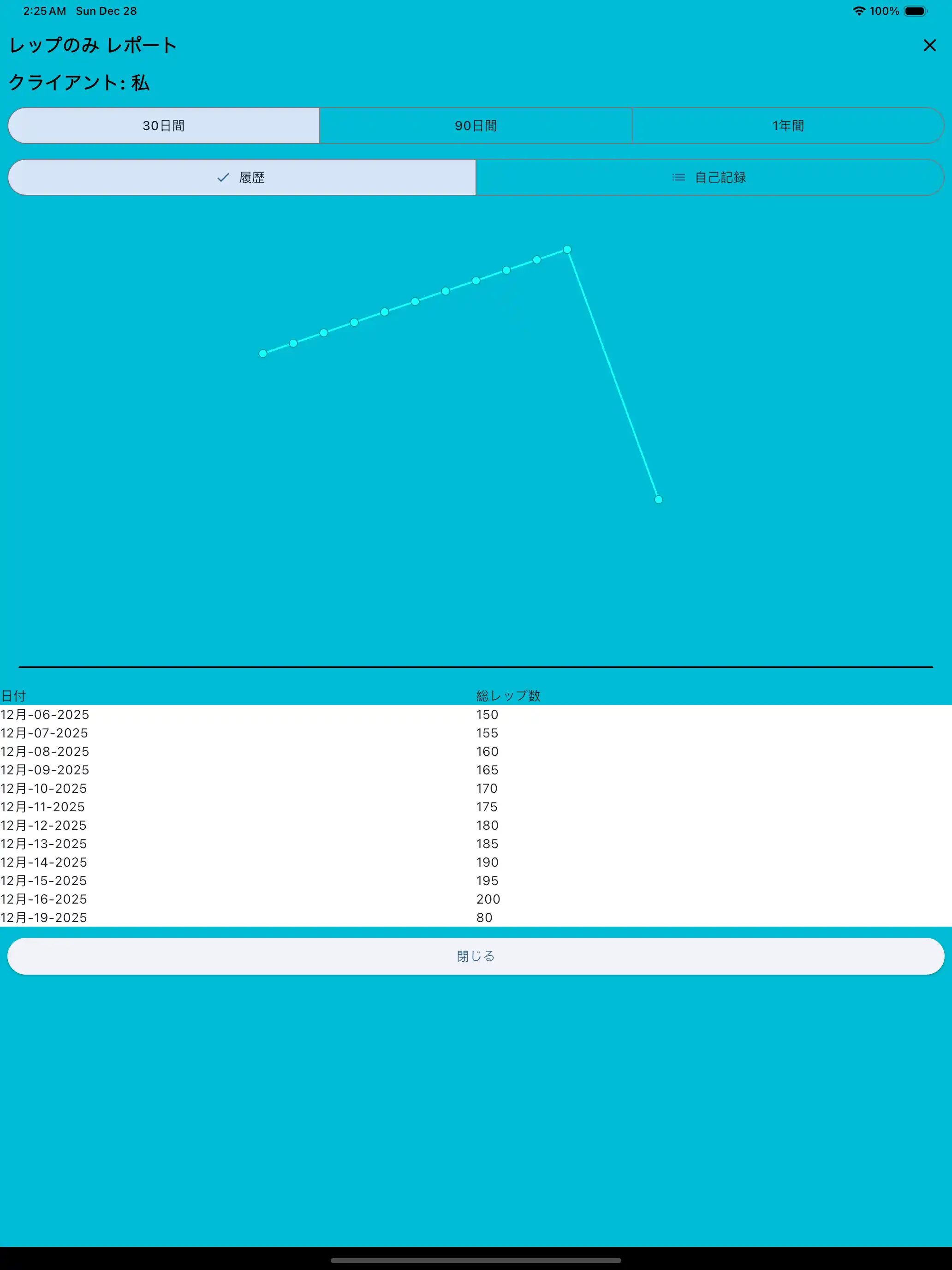Select the 12月-12-2025 table row
The height and width of the screenshot is (1270, 952).
pyautogui.click(x=44, y=825)
